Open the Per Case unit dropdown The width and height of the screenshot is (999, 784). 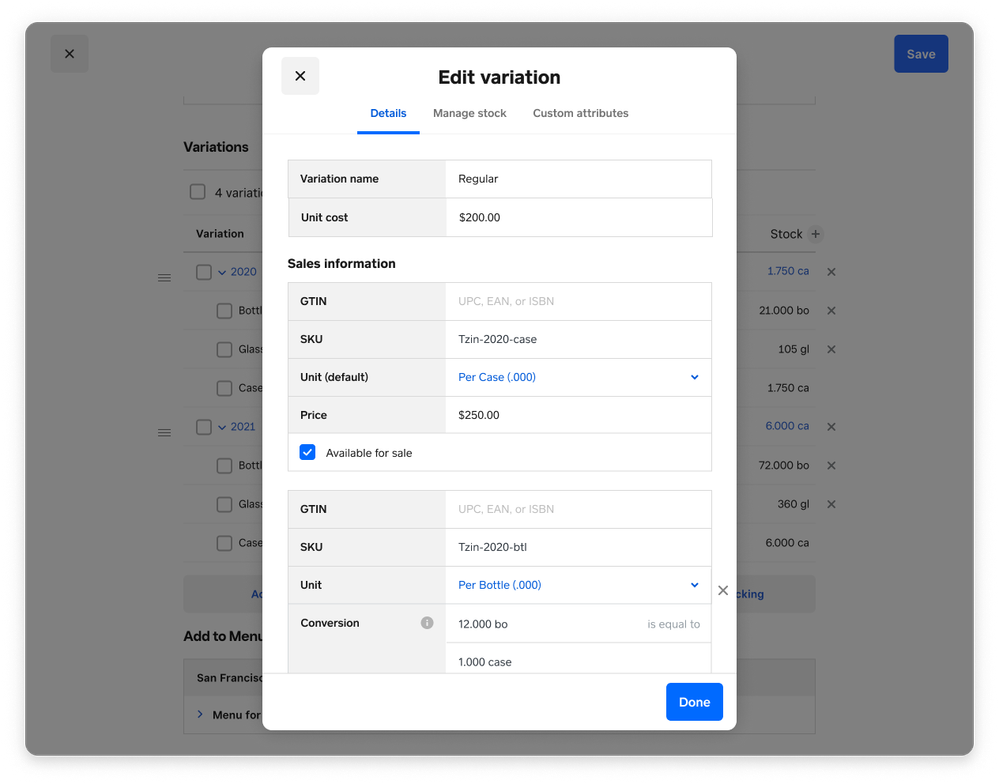[578, 377]
